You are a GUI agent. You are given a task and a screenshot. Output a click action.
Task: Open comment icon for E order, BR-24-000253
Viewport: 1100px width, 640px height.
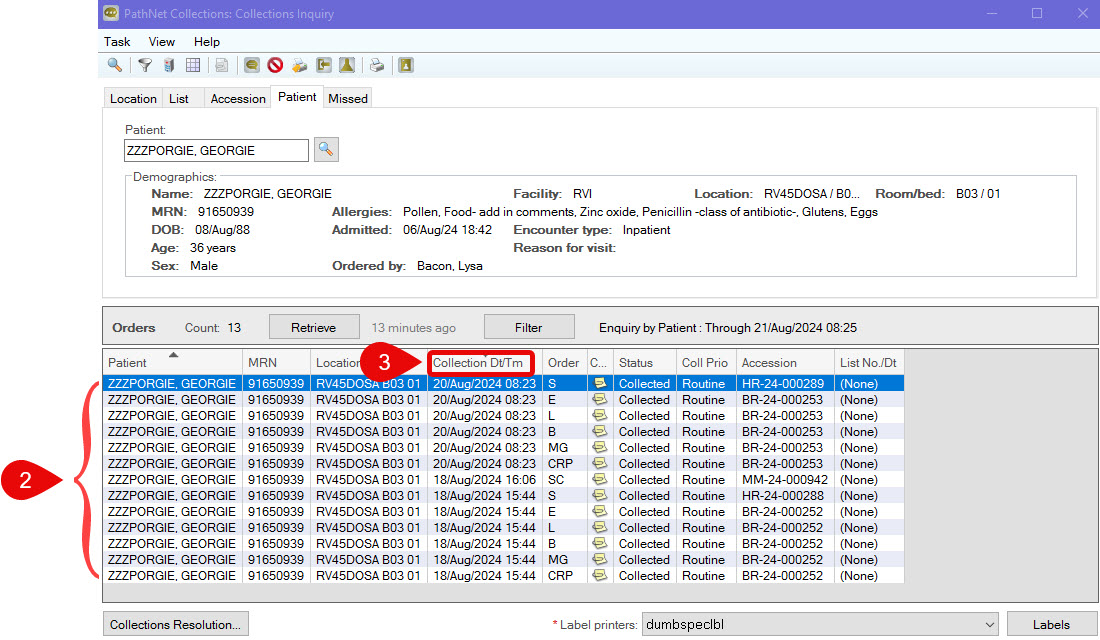[599, 399]
